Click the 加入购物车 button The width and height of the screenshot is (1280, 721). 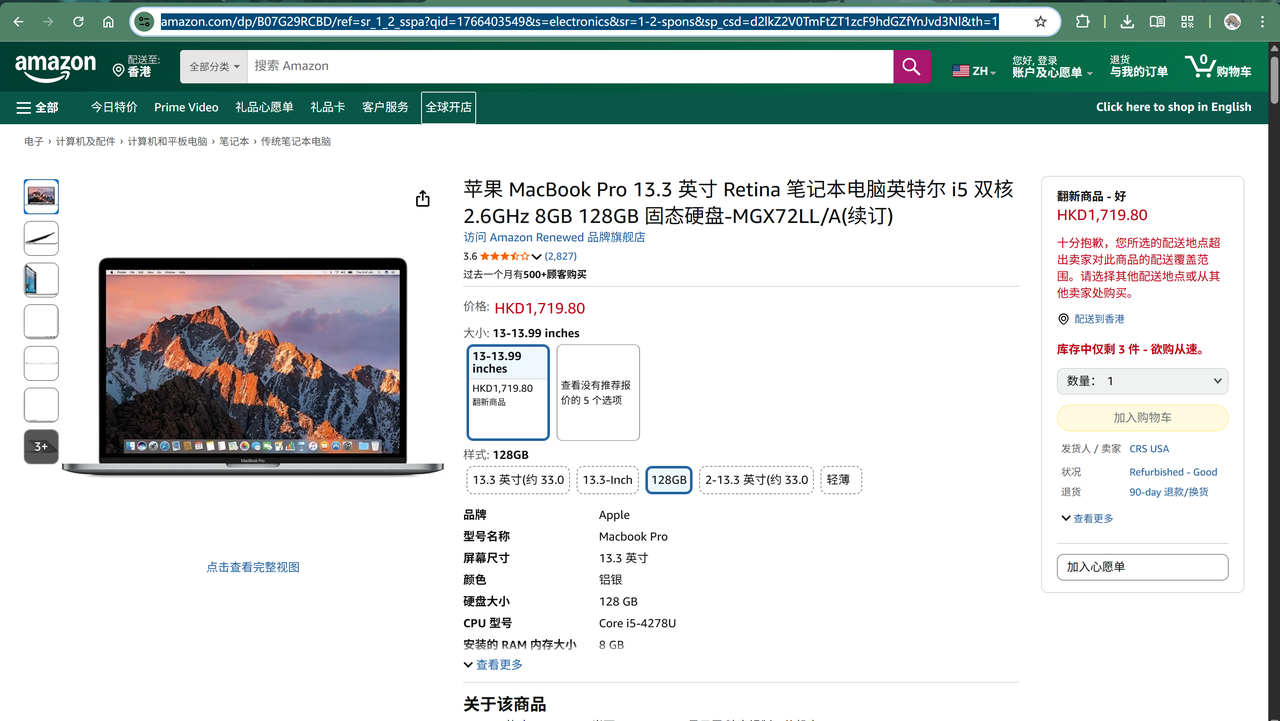tap(1142, 418)
